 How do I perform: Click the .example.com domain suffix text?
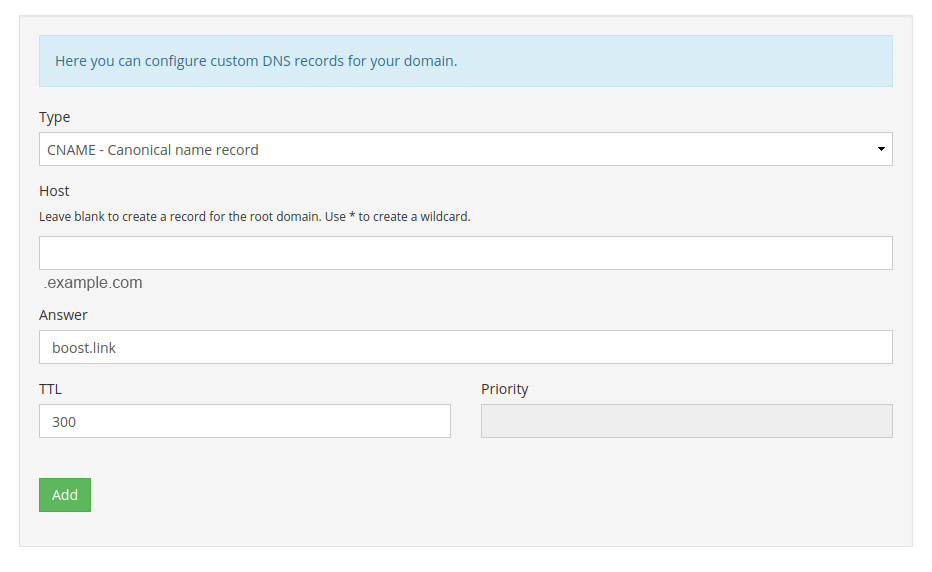pyautogui.click(x=93, y=282)
